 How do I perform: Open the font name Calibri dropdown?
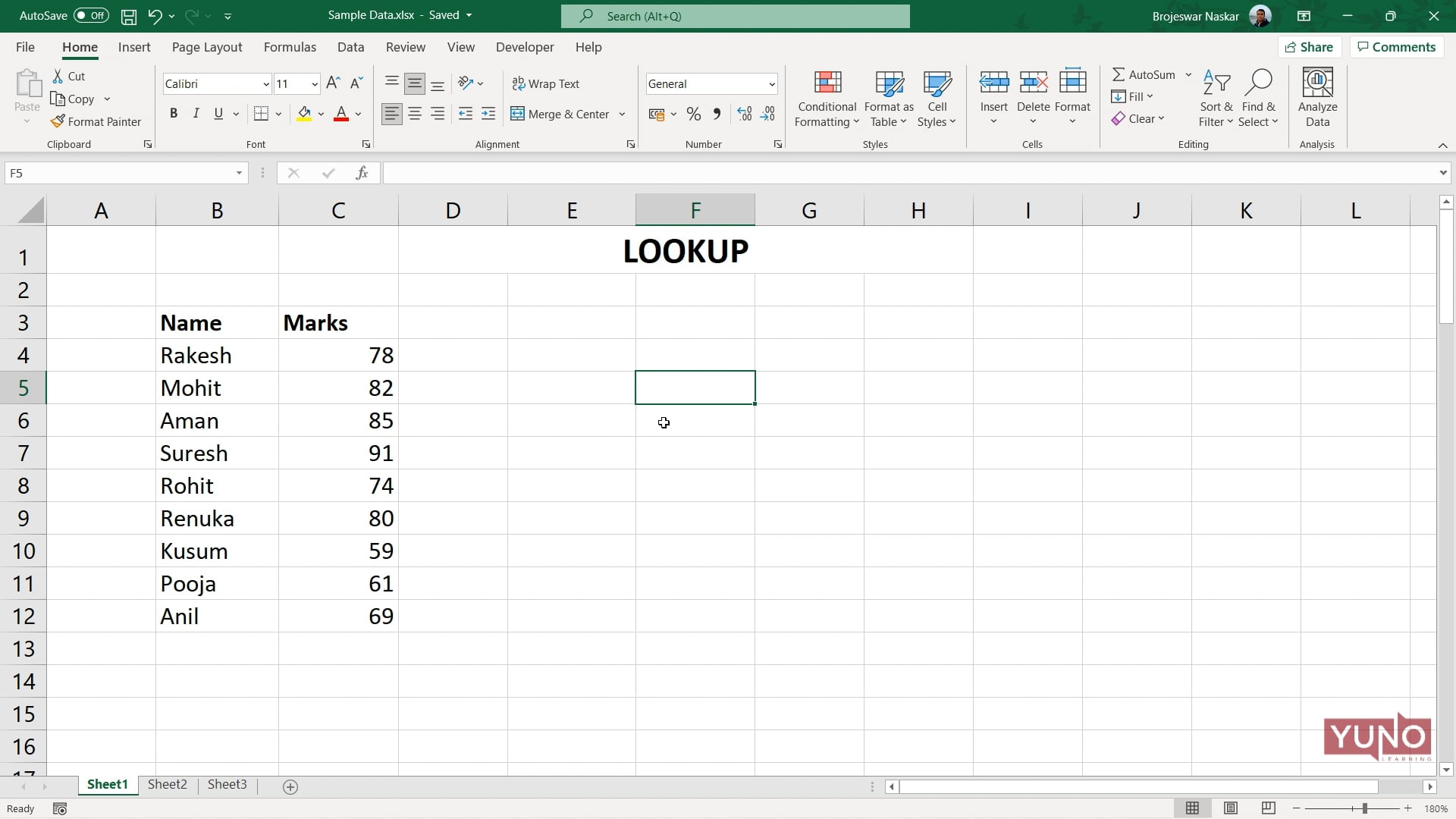[x=265, y=84]
